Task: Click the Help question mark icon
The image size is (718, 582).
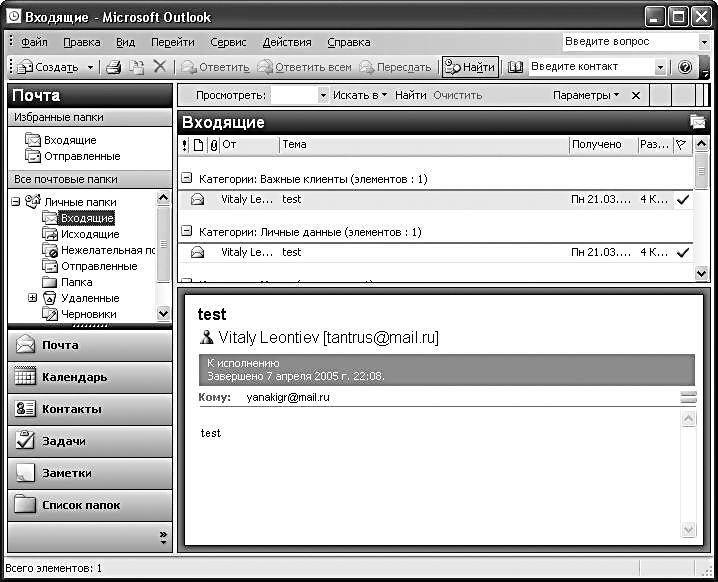Action: pos(685,67)
